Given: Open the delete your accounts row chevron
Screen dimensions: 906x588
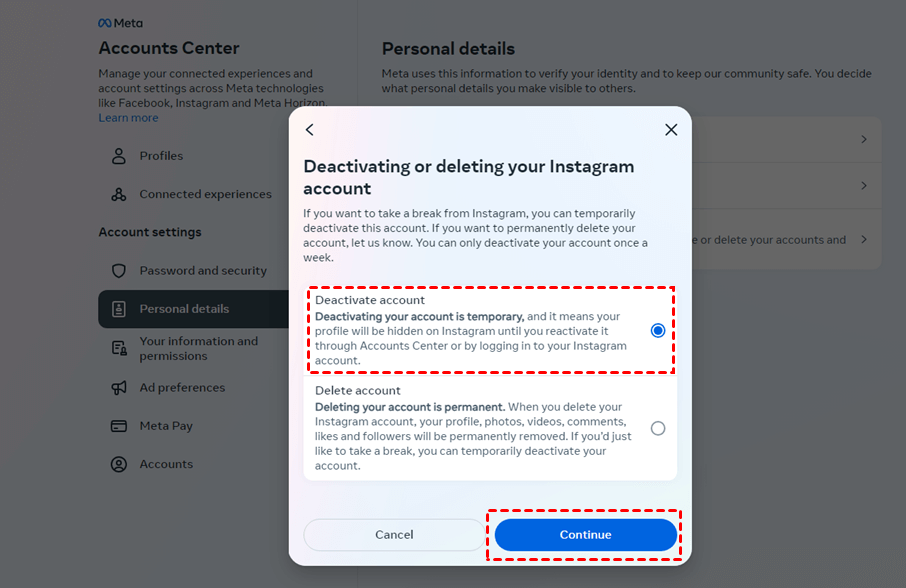Looking at the screenshot, I should tap(864, 240).
